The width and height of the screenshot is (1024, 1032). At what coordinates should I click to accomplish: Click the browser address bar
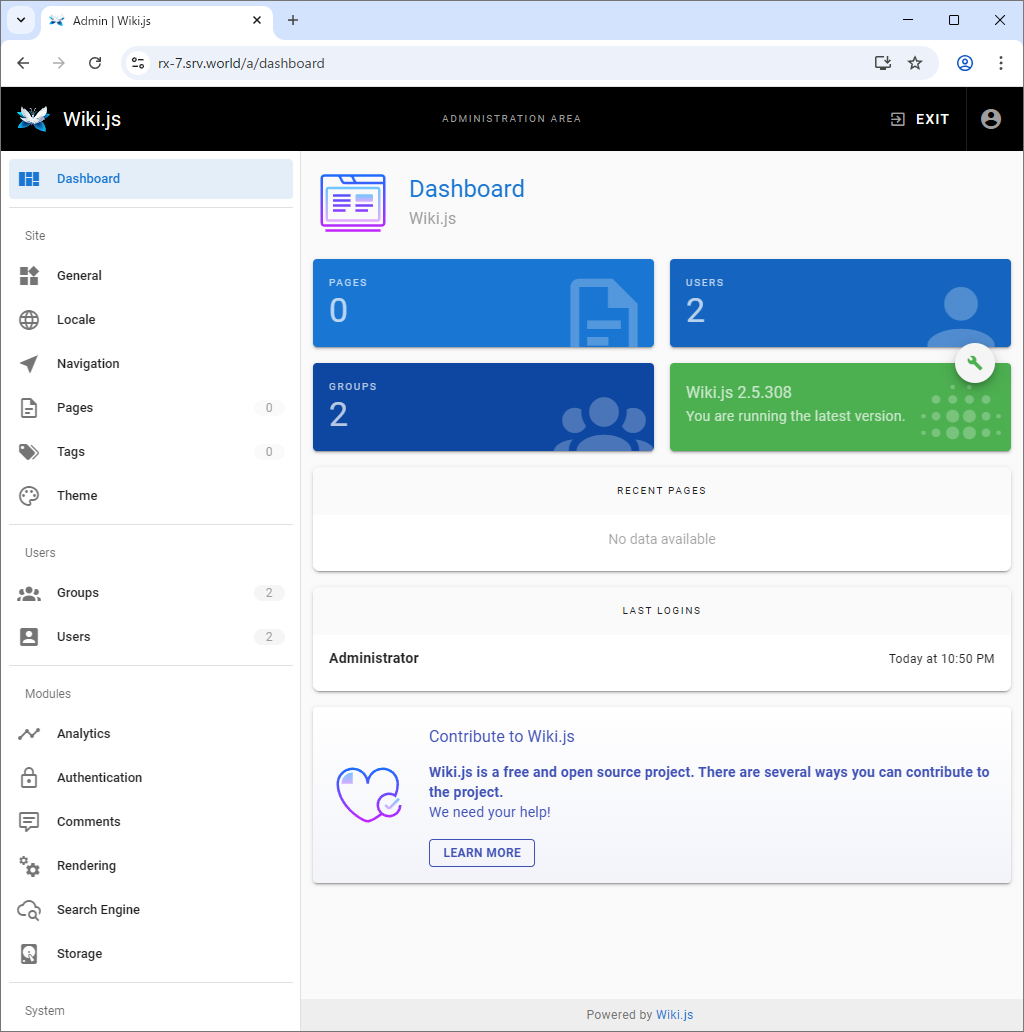[500, 63]
